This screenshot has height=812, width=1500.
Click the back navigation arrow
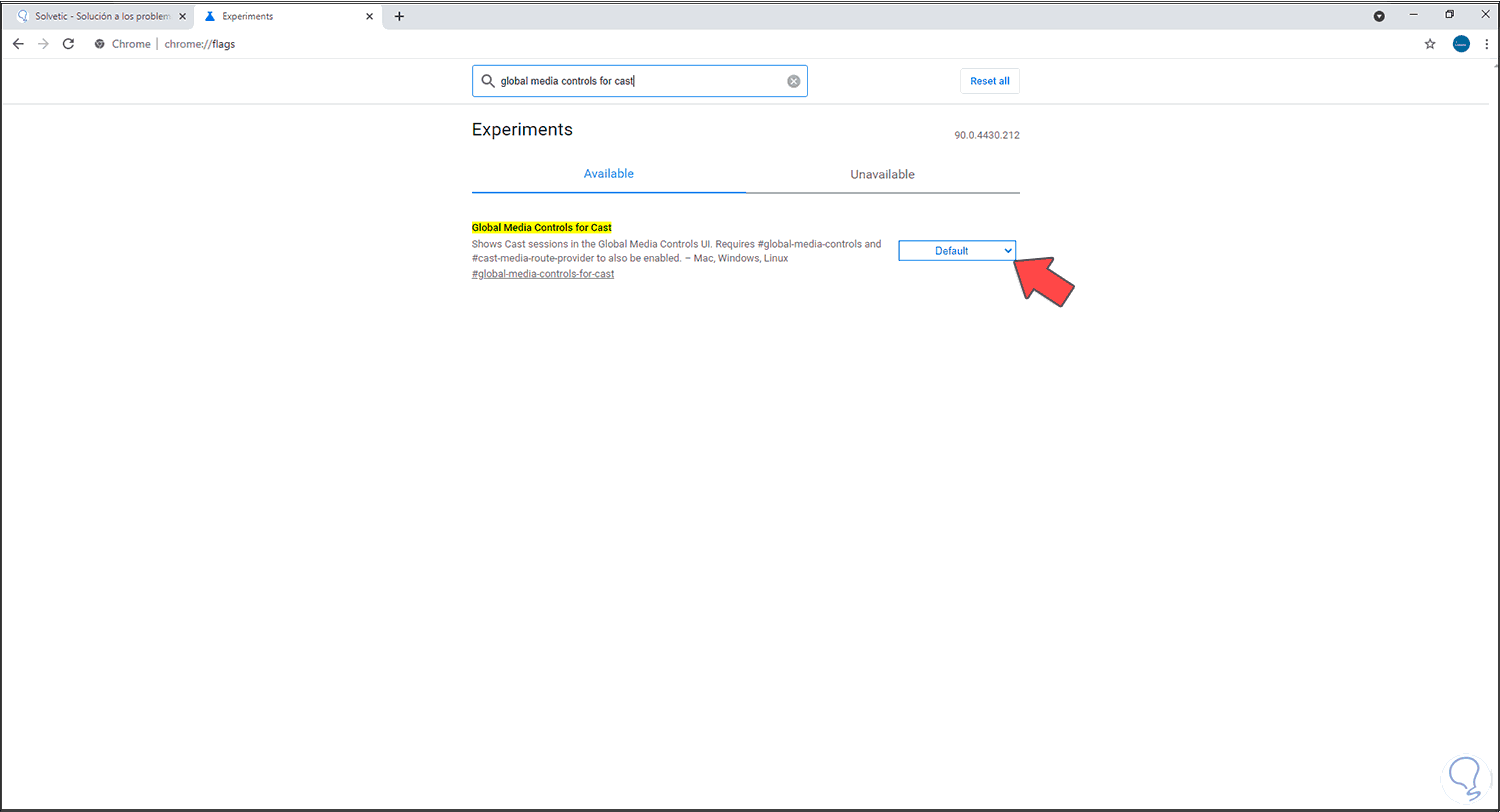(18, 43)
